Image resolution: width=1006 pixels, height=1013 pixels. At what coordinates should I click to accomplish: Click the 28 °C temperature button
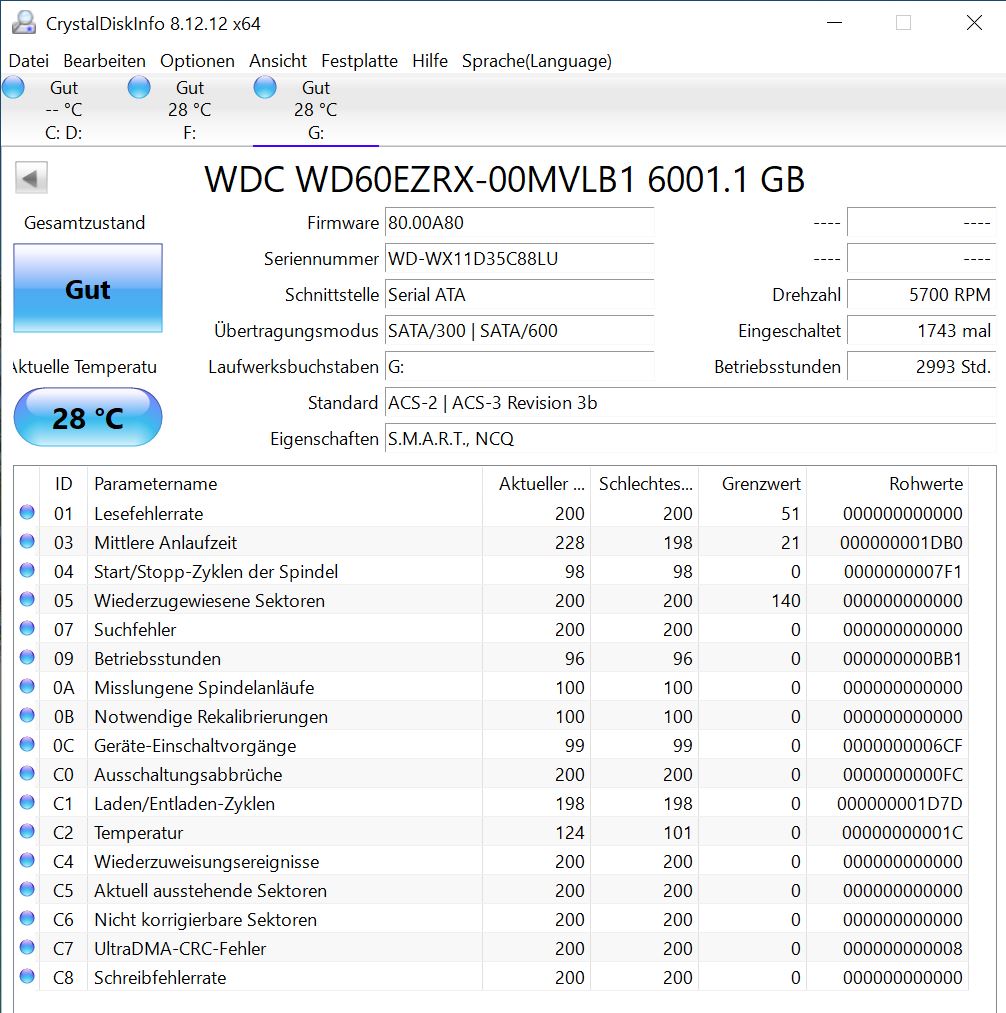click(x=88, y=417)
